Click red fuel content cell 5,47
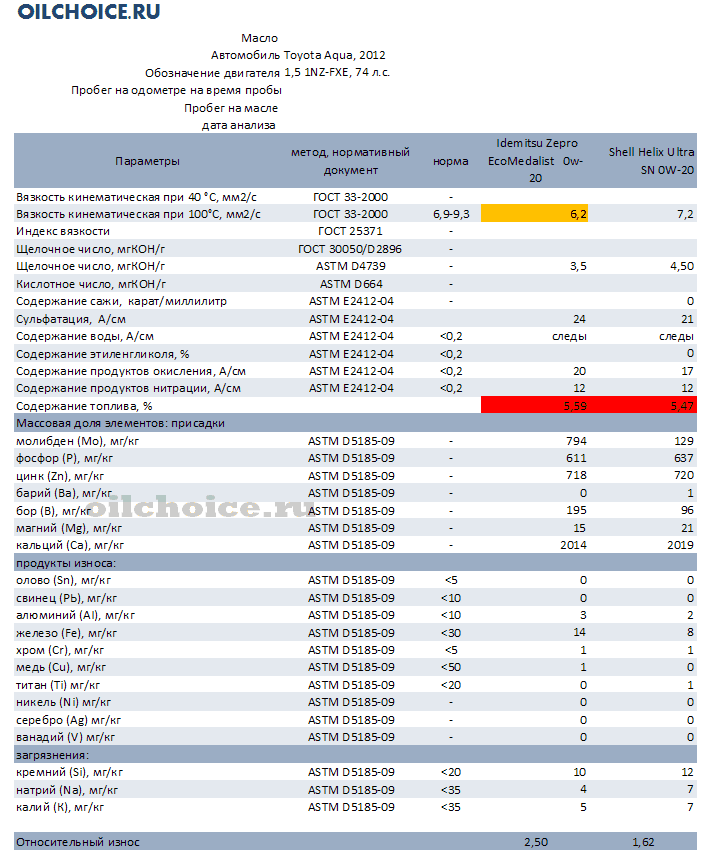Screen dimensions: 710x859 point(642,406)
